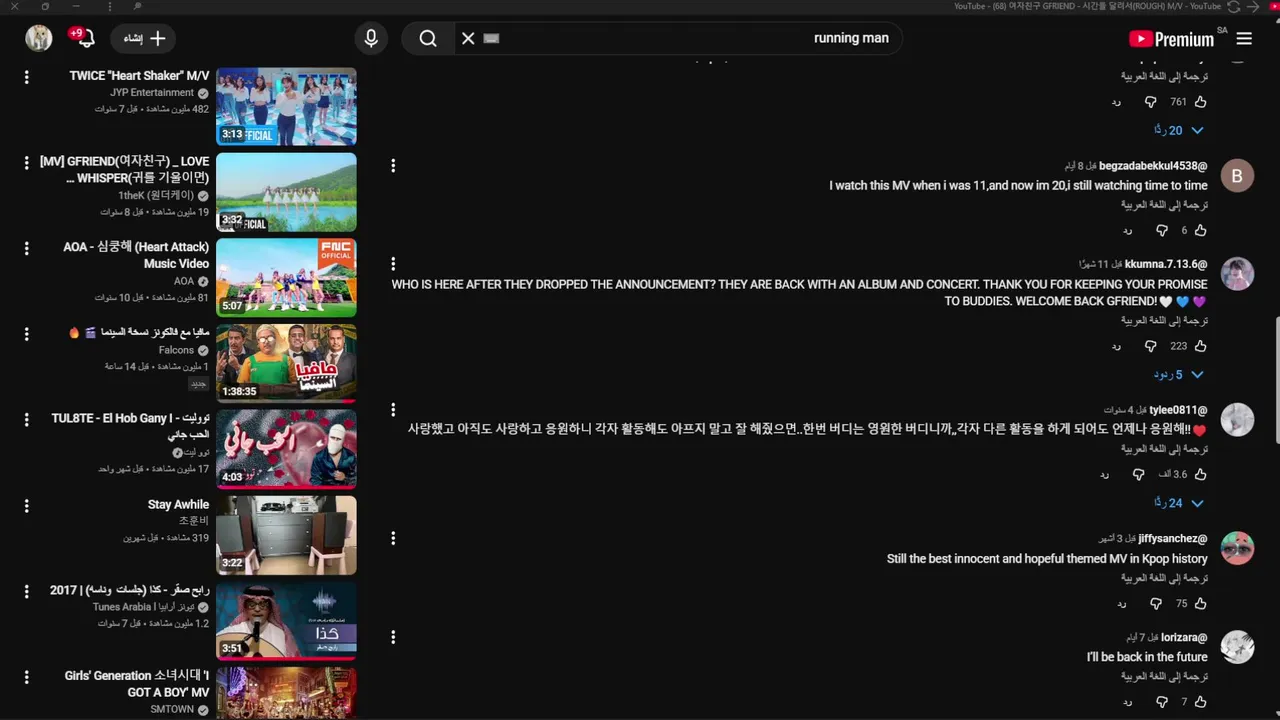Click the search magnifier icon
Screen dimensions: 1280x720
[x=428, y=38]
